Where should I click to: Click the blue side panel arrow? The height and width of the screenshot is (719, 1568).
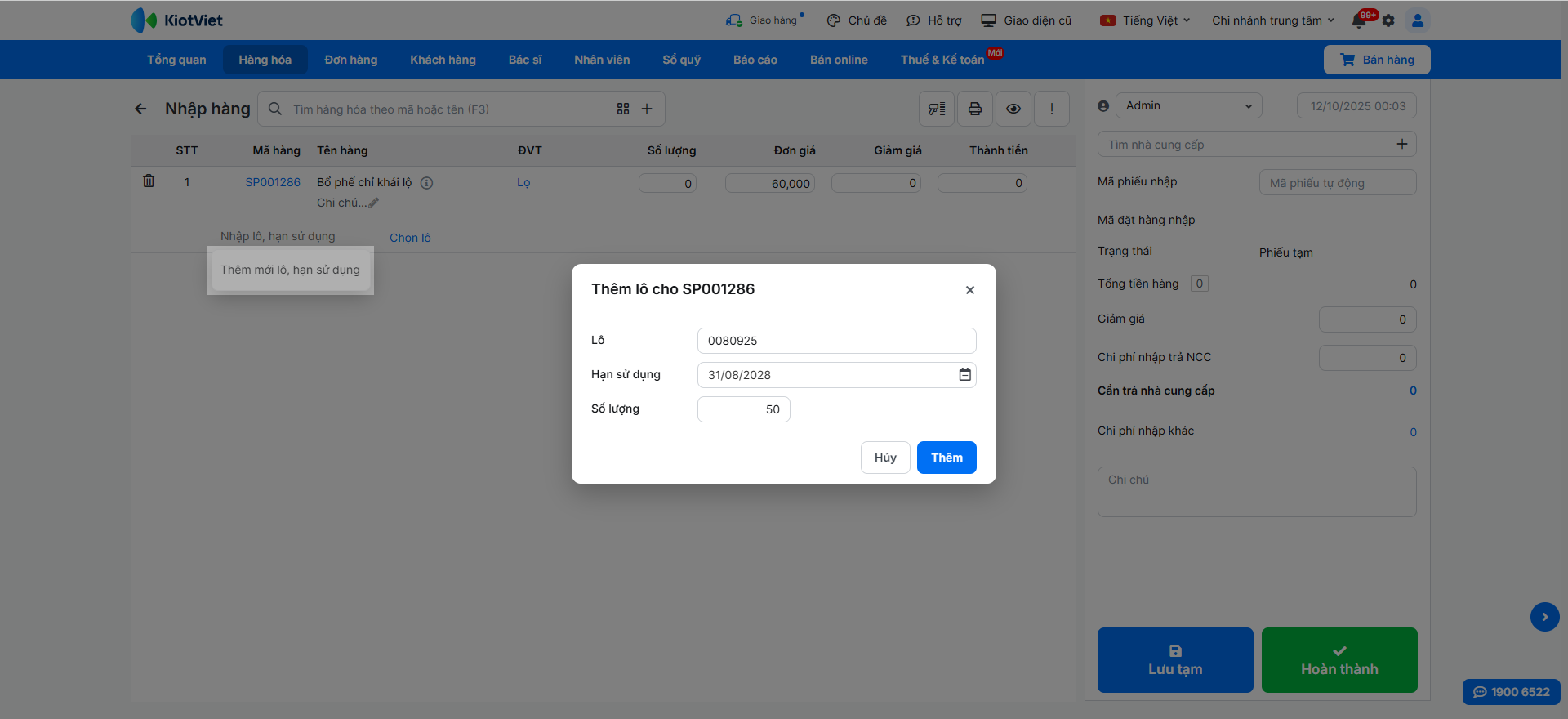[1545, 617]
